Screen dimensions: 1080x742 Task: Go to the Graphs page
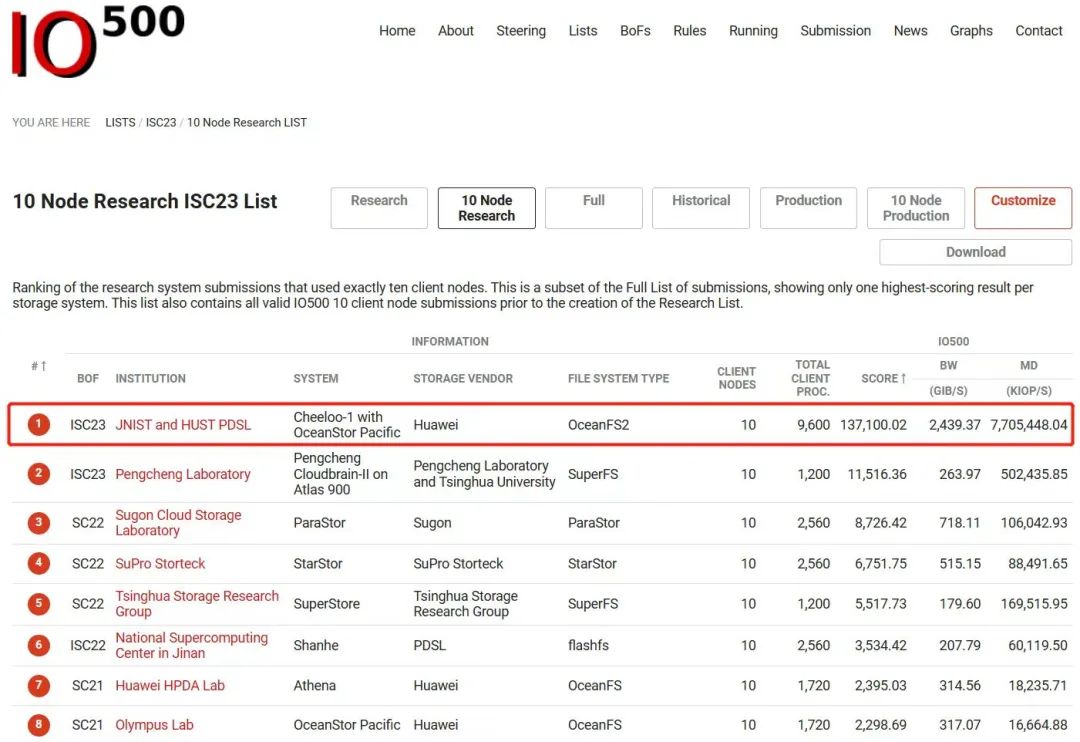971,31
